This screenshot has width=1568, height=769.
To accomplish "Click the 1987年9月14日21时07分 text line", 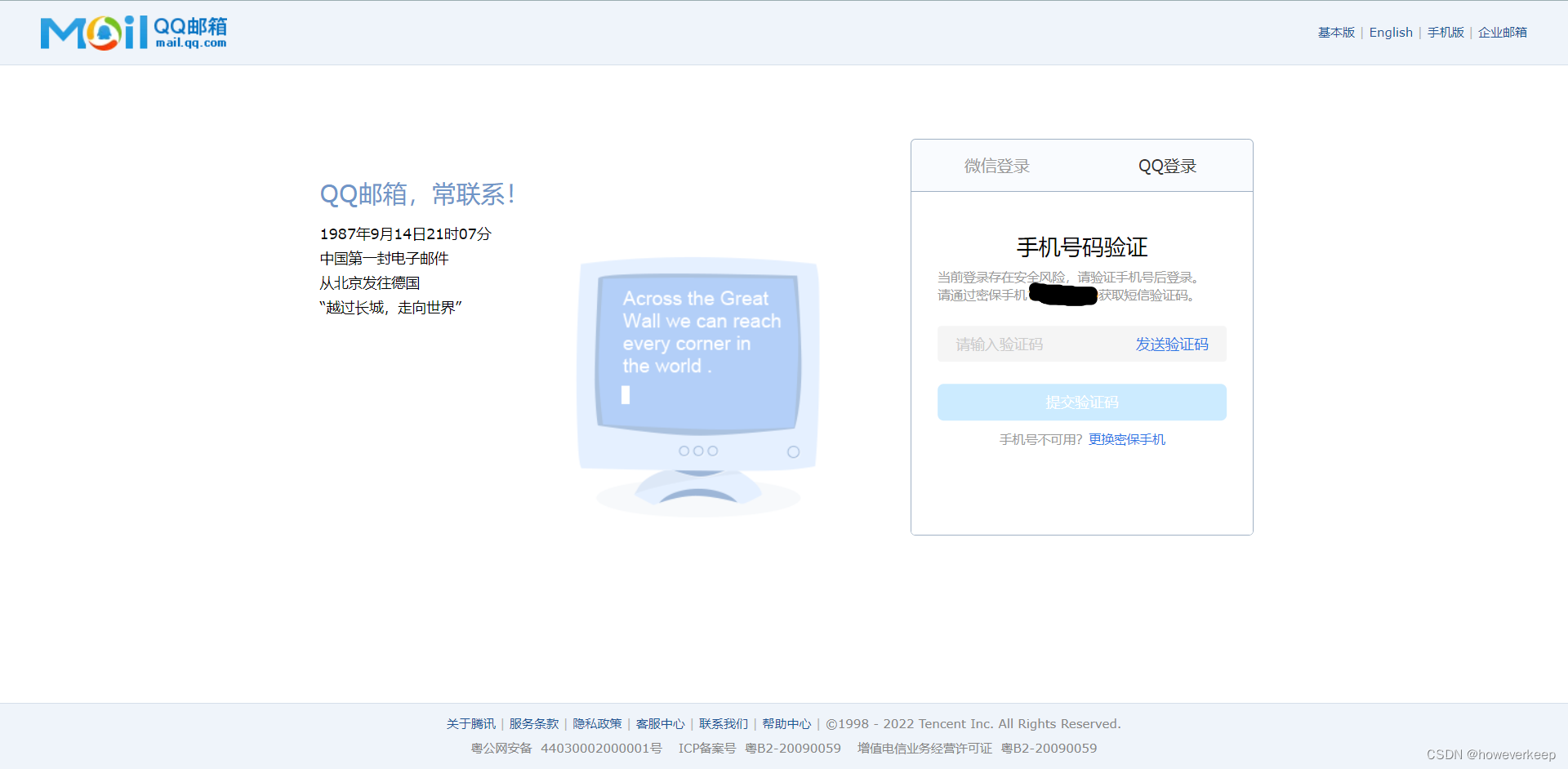I will 405,234.
